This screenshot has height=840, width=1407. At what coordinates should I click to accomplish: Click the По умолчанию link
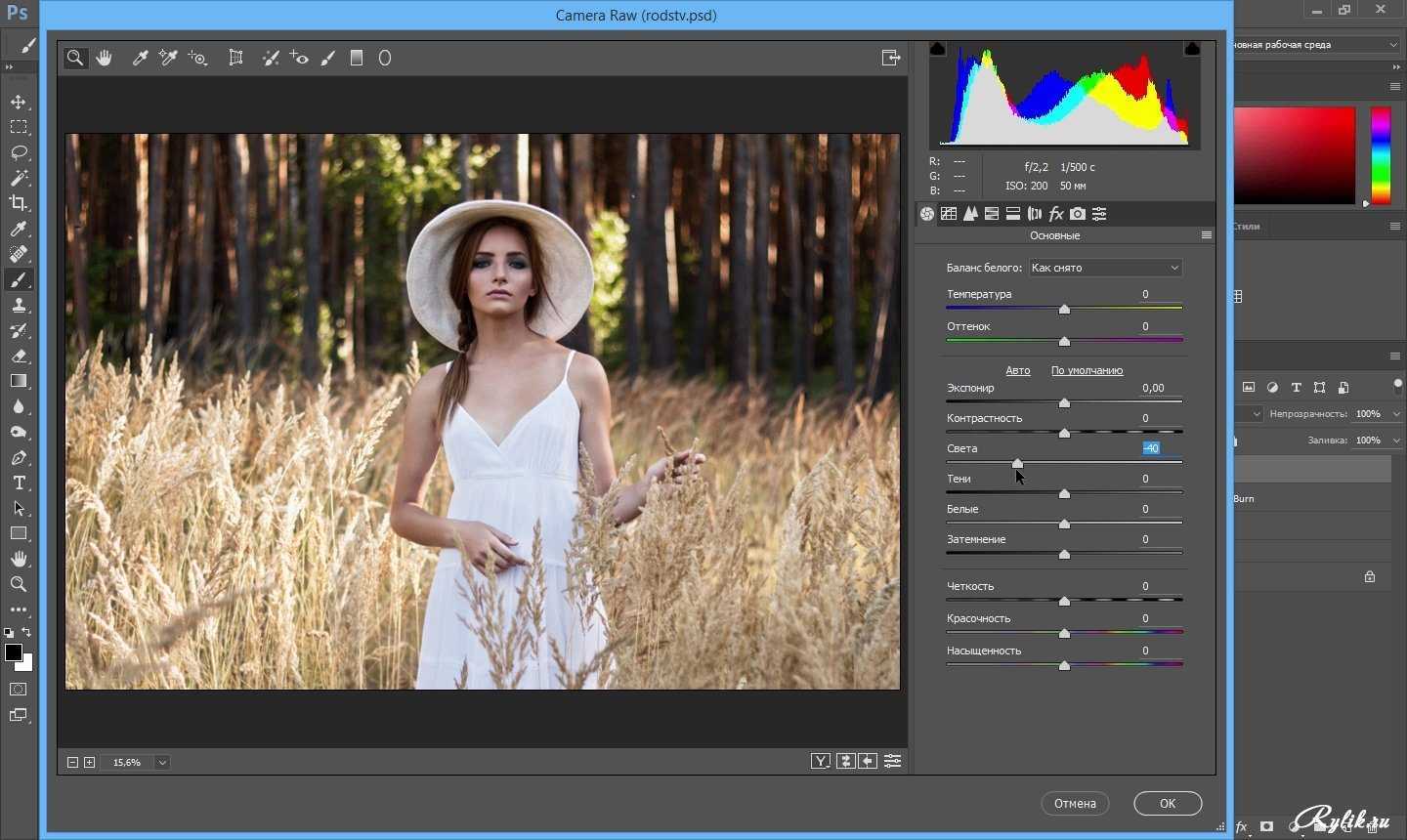(x=1087, y=370)
